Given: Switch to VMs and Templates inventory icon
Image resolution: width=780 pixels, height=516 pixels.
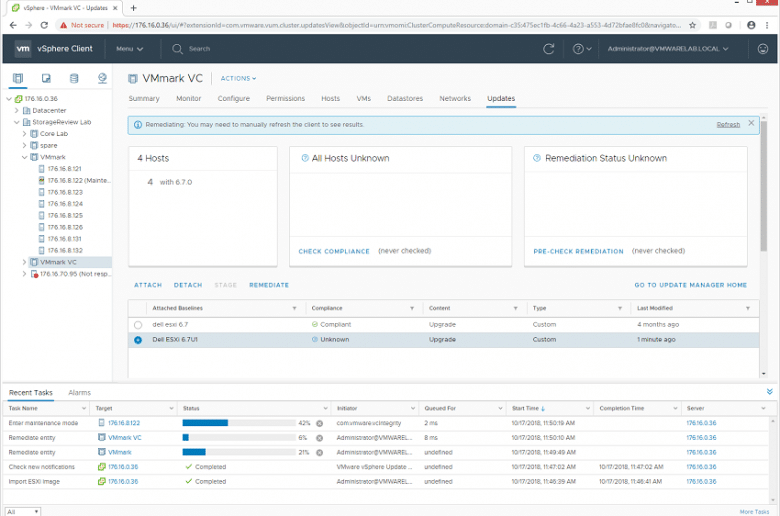Looking at the screenshot, I should 46,78.
